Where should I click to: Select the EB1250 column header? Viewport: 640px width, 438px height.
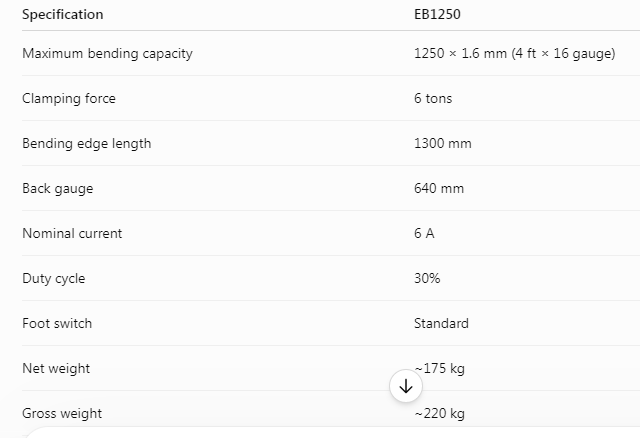click(437, 14)
